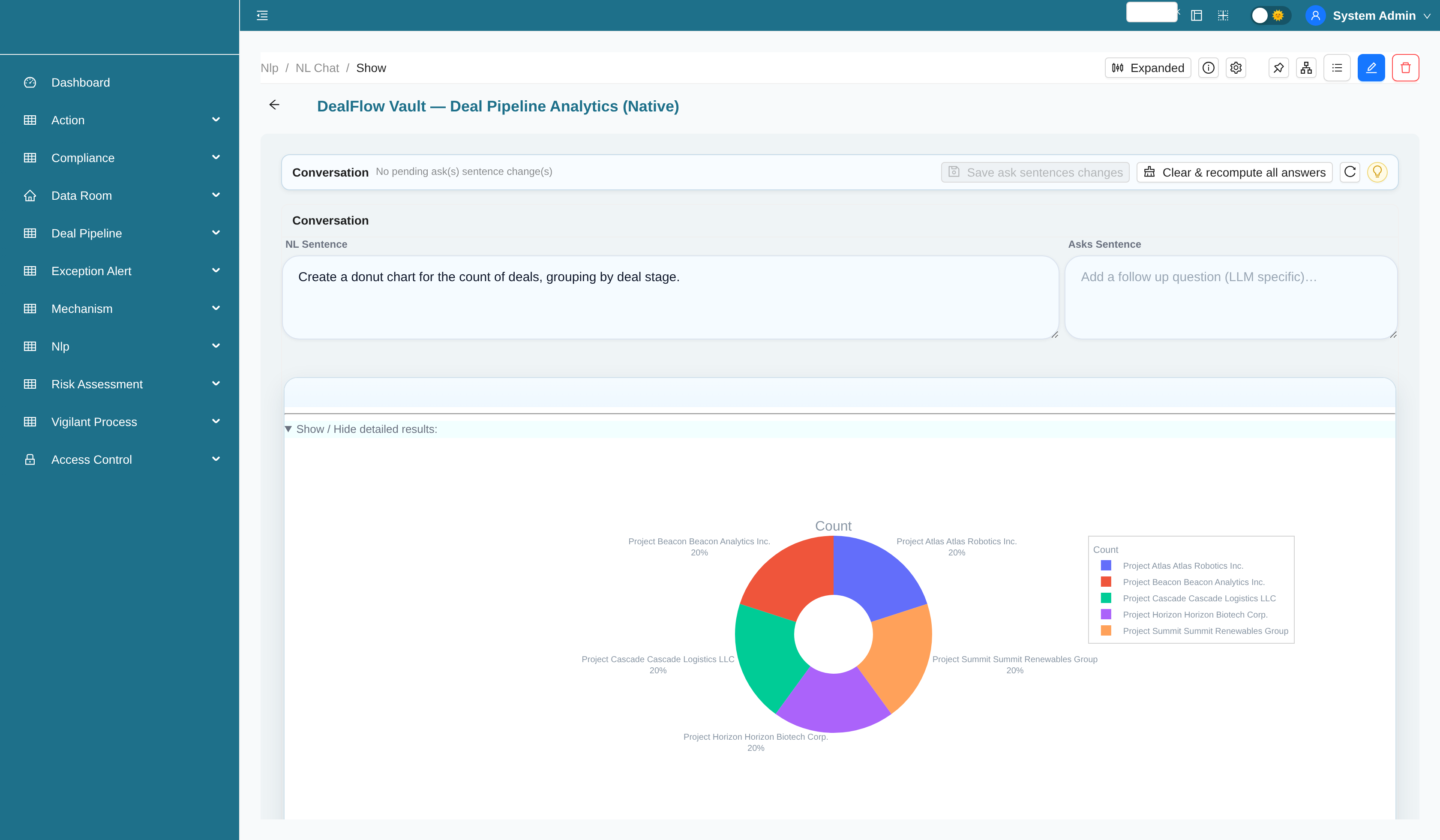1440x840 pixels.
Task: Click the Asks Sentence follow-up field
Action: pos(1231,297)
